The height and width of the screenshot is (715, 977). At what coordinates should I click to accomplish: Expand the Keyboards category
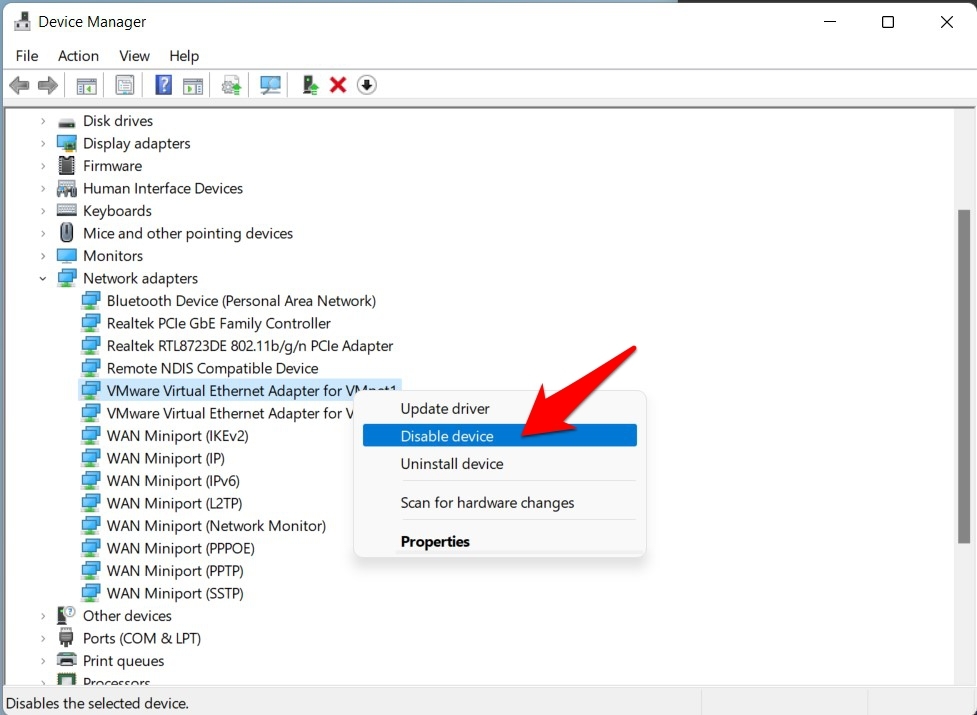pos(43,211)
